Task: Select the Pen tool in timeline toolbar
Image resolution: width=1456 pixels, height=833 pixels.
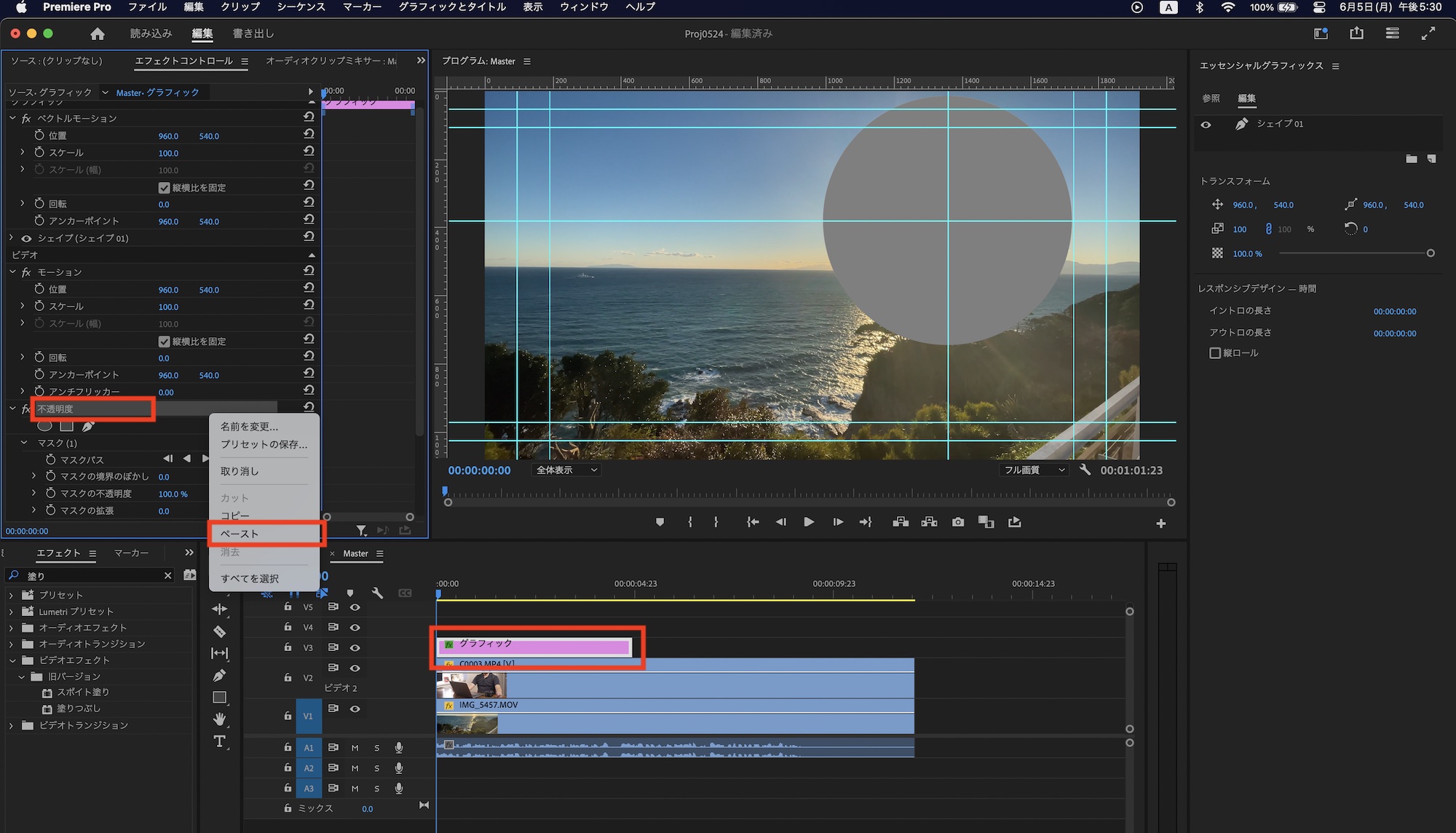Action: (219, 675)
